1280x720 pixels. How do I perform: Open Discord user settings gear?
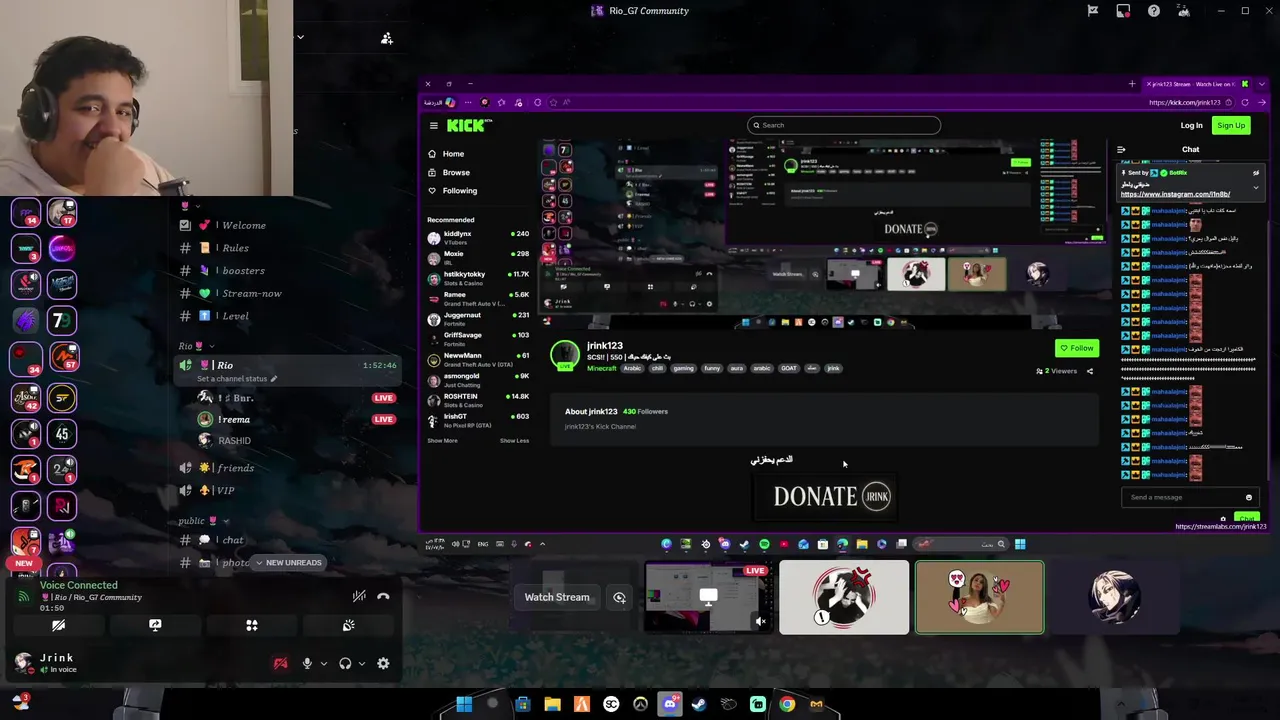383,663
